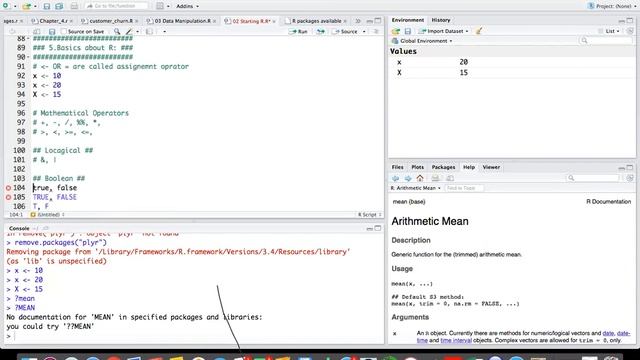640x360 pixels.
Task: Click the Help home icon
Action: [420, 178]
